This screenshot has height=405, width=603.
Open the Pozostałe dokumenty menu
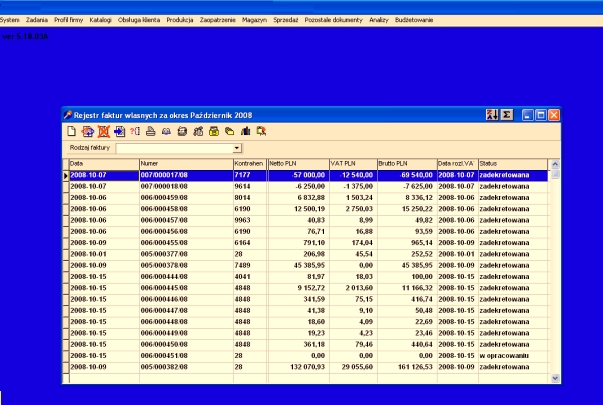[333, 20]
